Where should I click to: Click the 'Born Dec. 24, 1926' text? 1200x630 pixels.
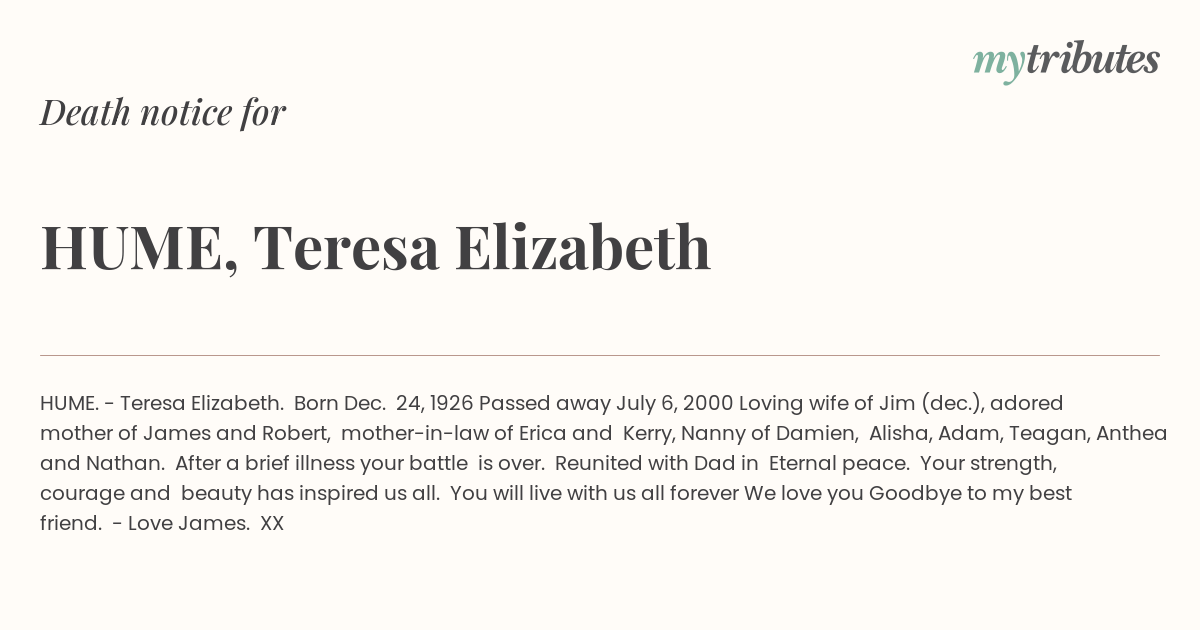384,403
